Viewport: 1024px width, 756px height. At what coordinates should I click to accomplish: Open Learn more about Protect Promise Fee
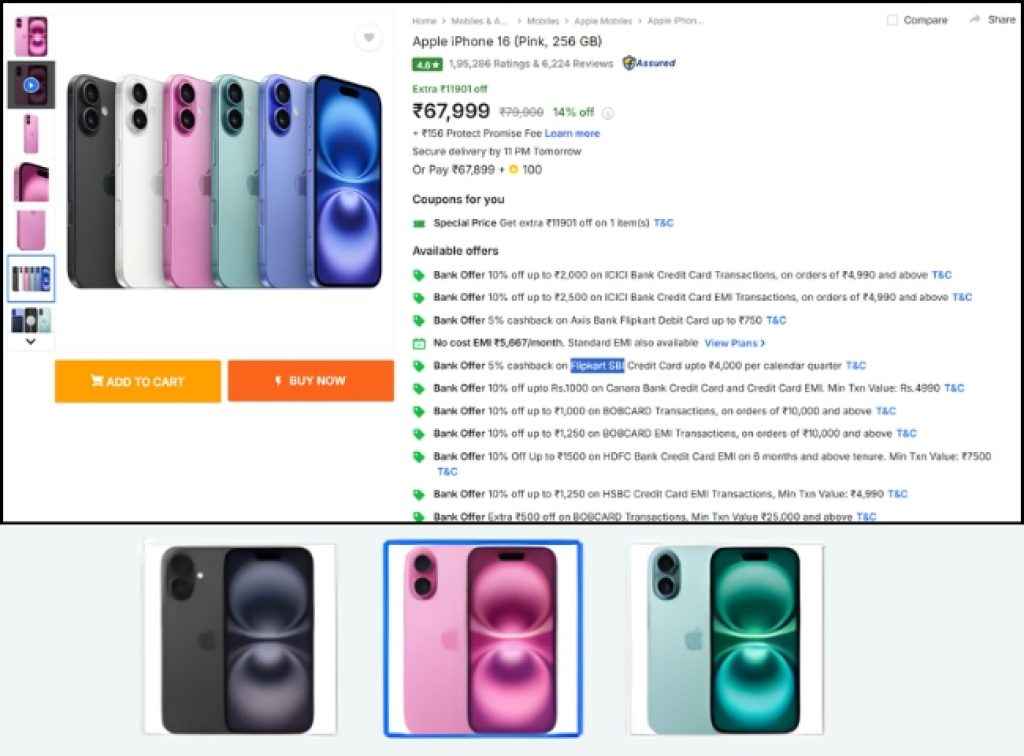(573, 133)
